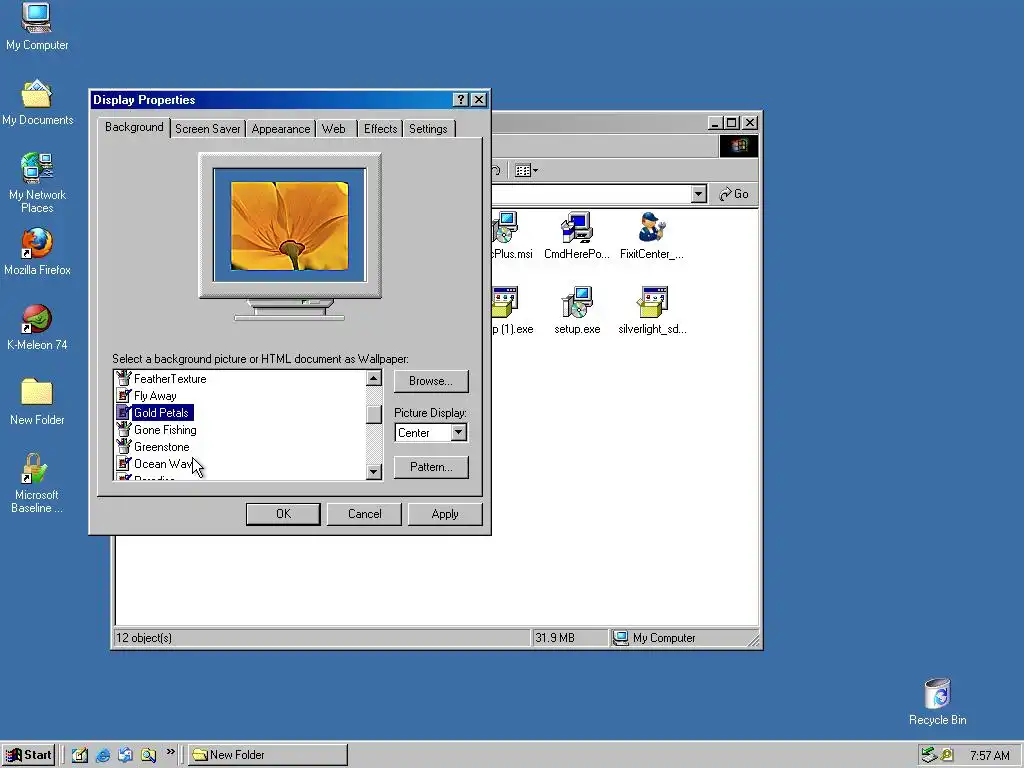Select Greenstone wallpaper entry

coord(161,447)
